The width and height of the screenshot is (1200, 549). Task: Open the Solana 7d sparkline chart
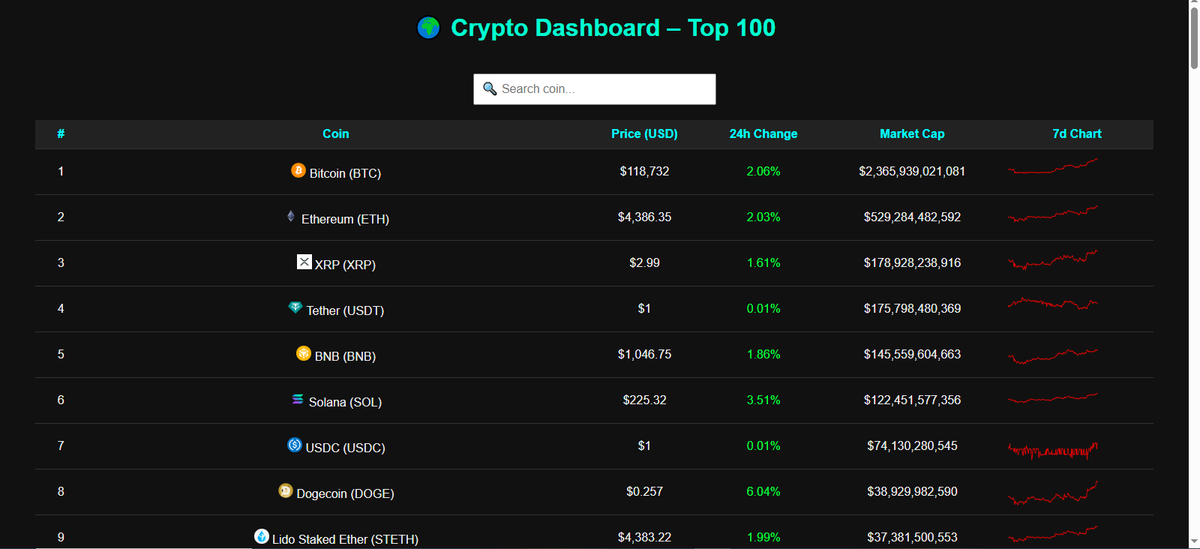[1053, 397]
